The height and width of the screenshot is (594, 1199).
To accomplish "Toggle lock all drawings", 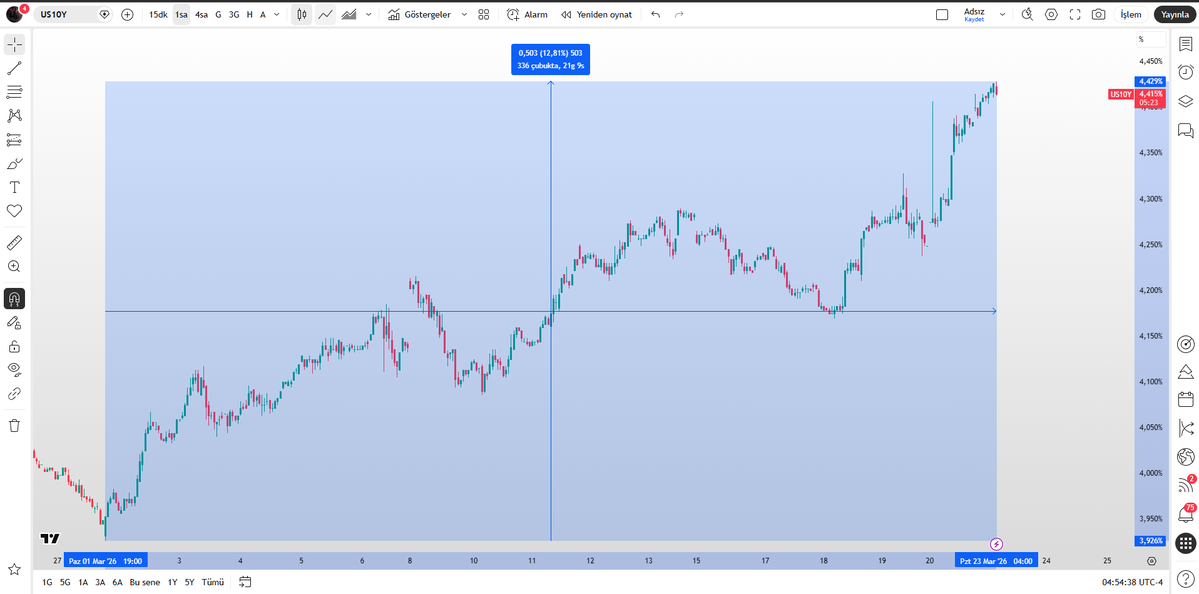I will 15,346.
